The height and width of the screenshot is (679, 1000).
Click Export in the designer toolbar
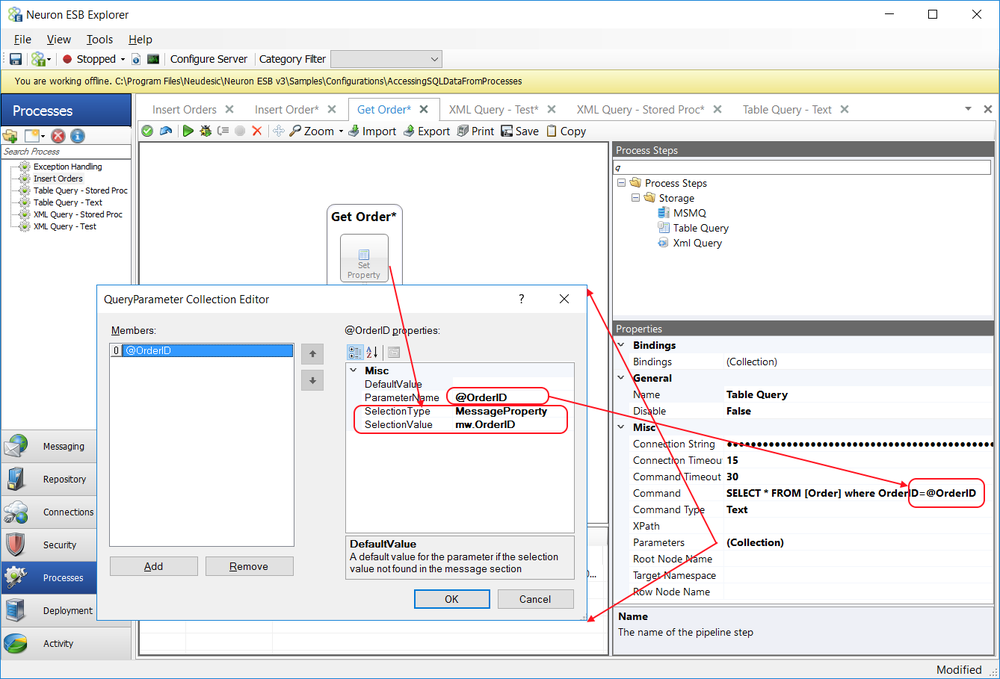pyautogui.click(x=427, y=131)
